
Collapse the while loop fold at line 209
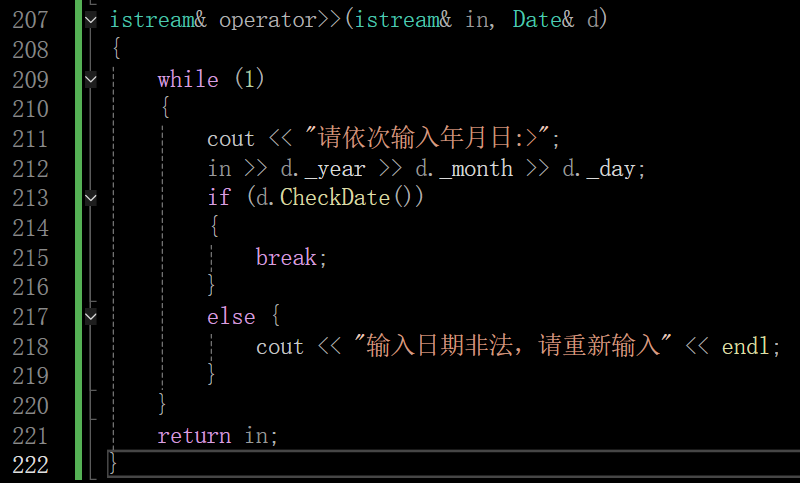click(x=91, y=80)
